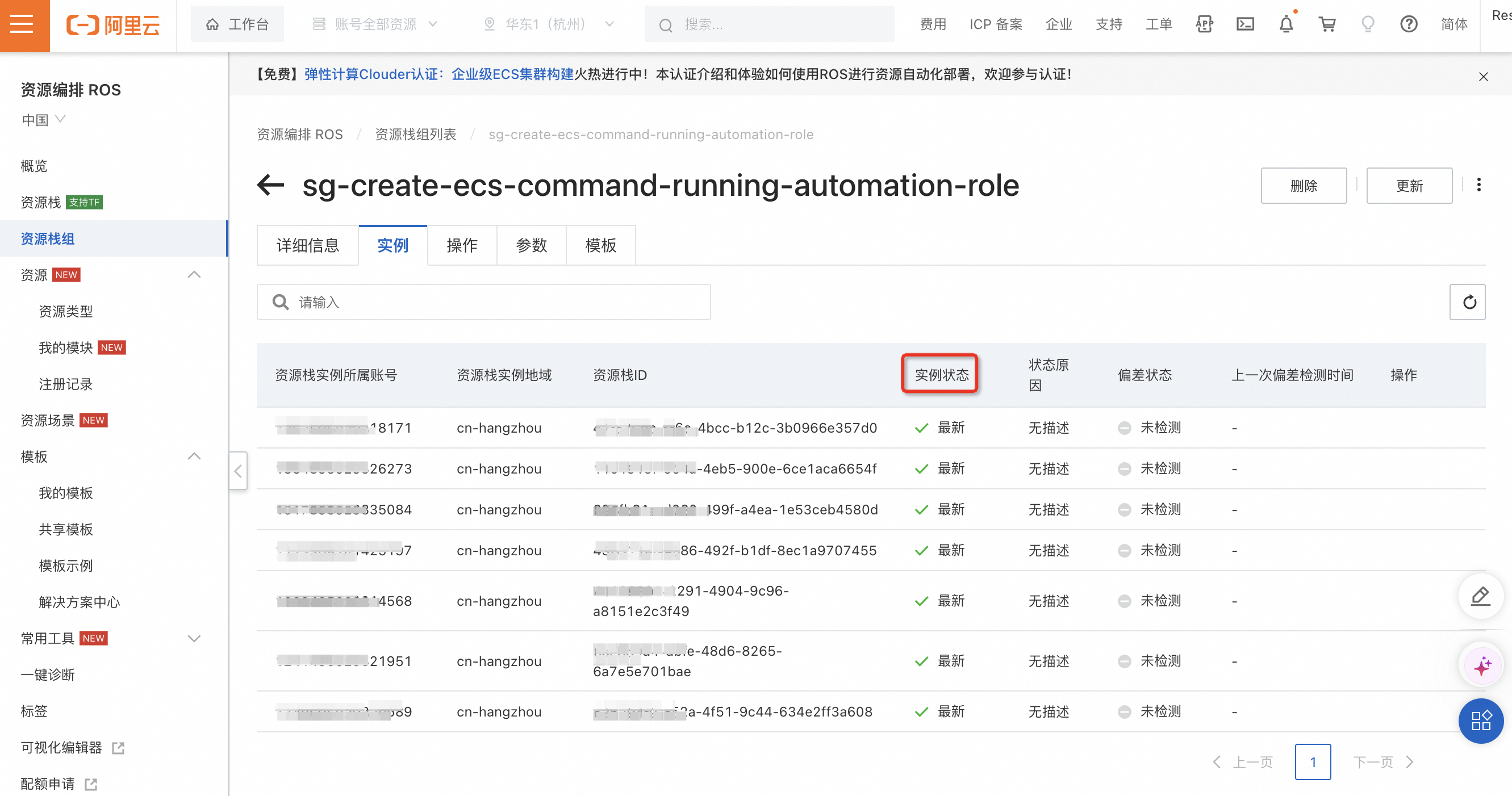Collapse the left sidebar panel
Screen dimensions: 1512x796
point(238,471)
